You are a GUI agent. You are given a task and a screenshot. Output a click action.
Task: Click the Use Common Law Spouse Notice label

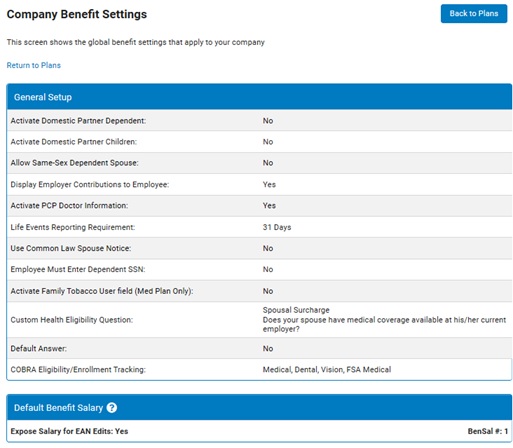pyautogui.click(x=71, y=248)
